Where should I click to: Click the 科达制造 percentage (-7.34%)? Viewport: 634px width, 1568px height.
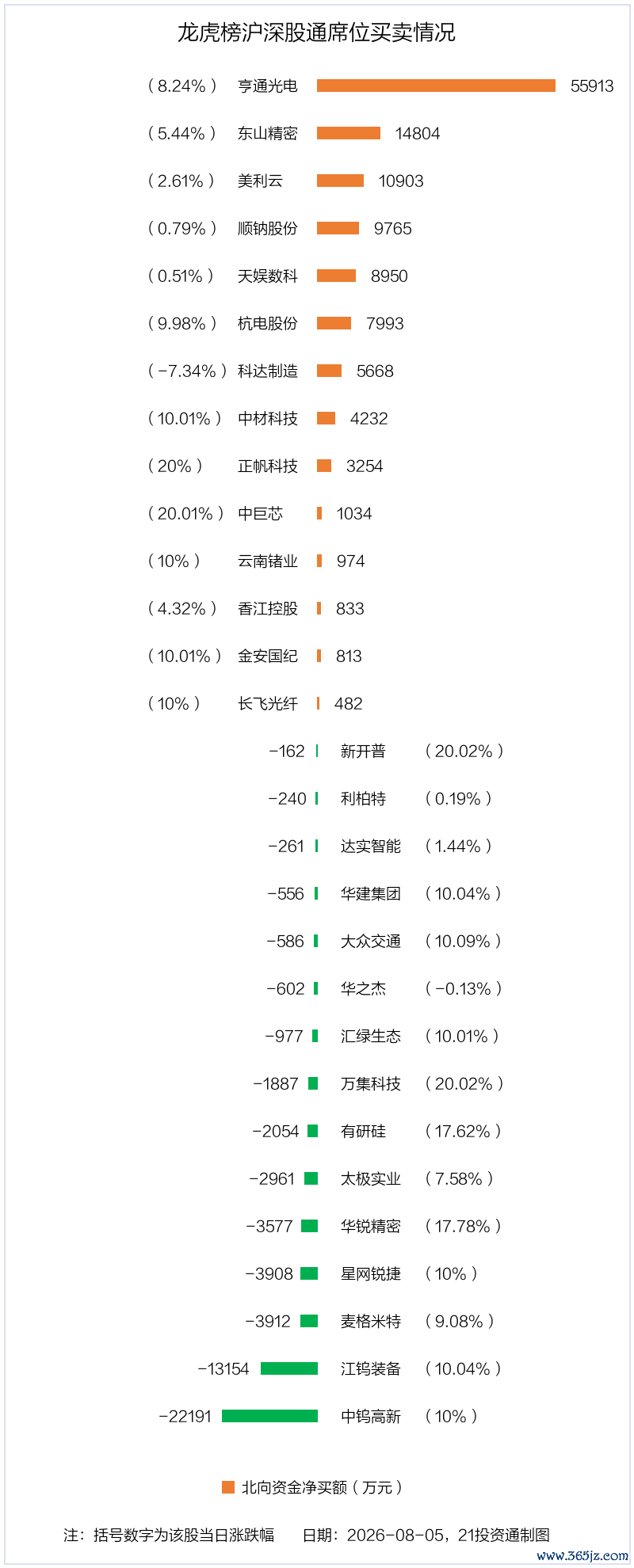click(188, 371)
